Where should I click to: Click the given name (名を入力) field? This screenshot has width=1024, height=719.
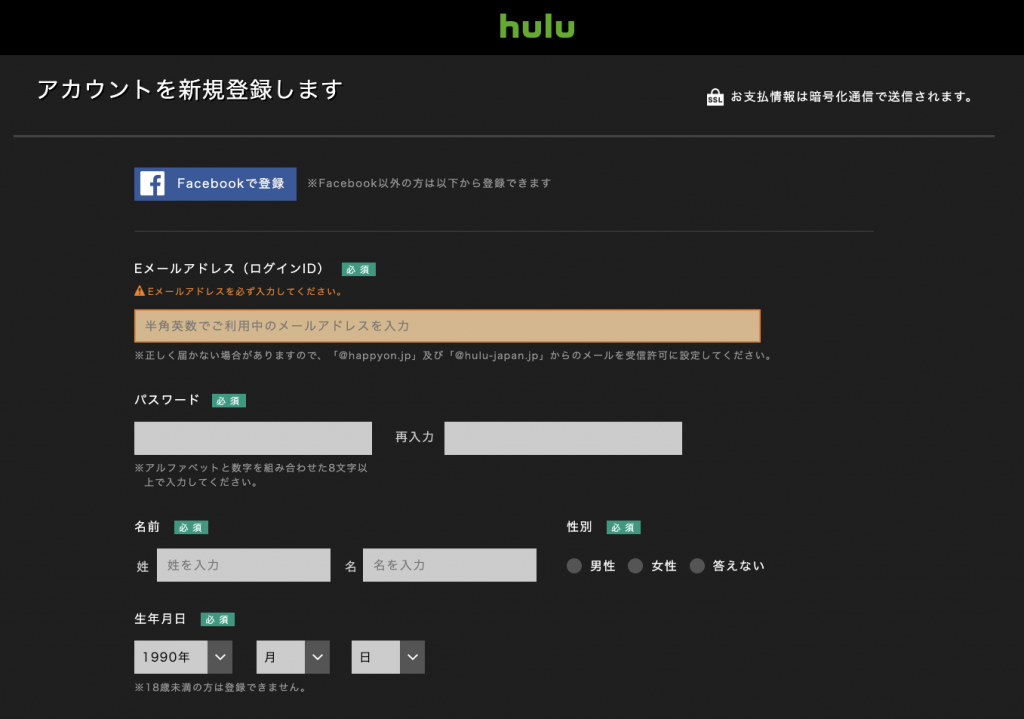coord(450,565)
